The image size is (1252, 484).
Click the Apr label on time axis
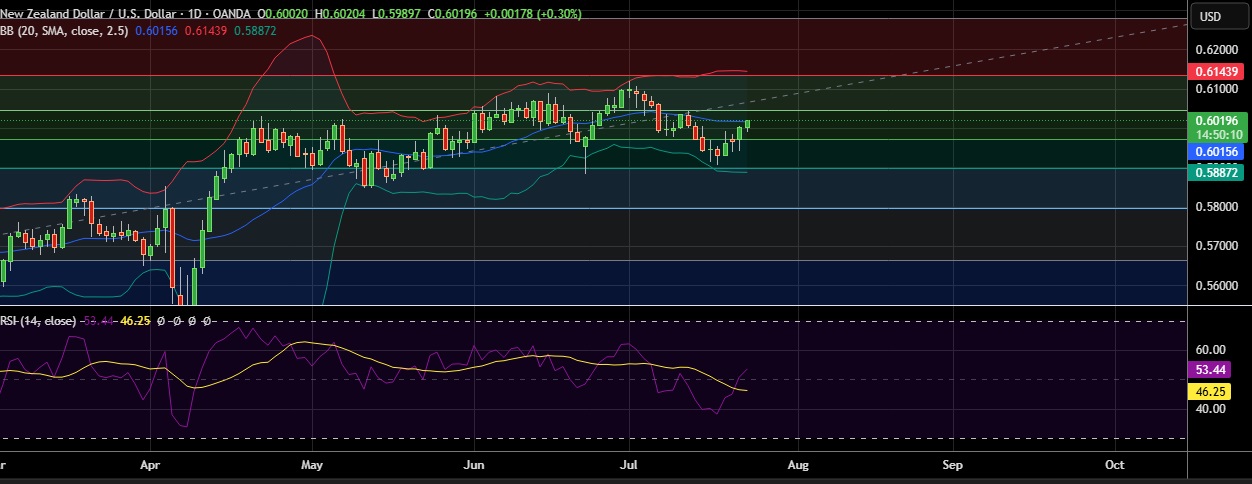(x=151, y=465)
